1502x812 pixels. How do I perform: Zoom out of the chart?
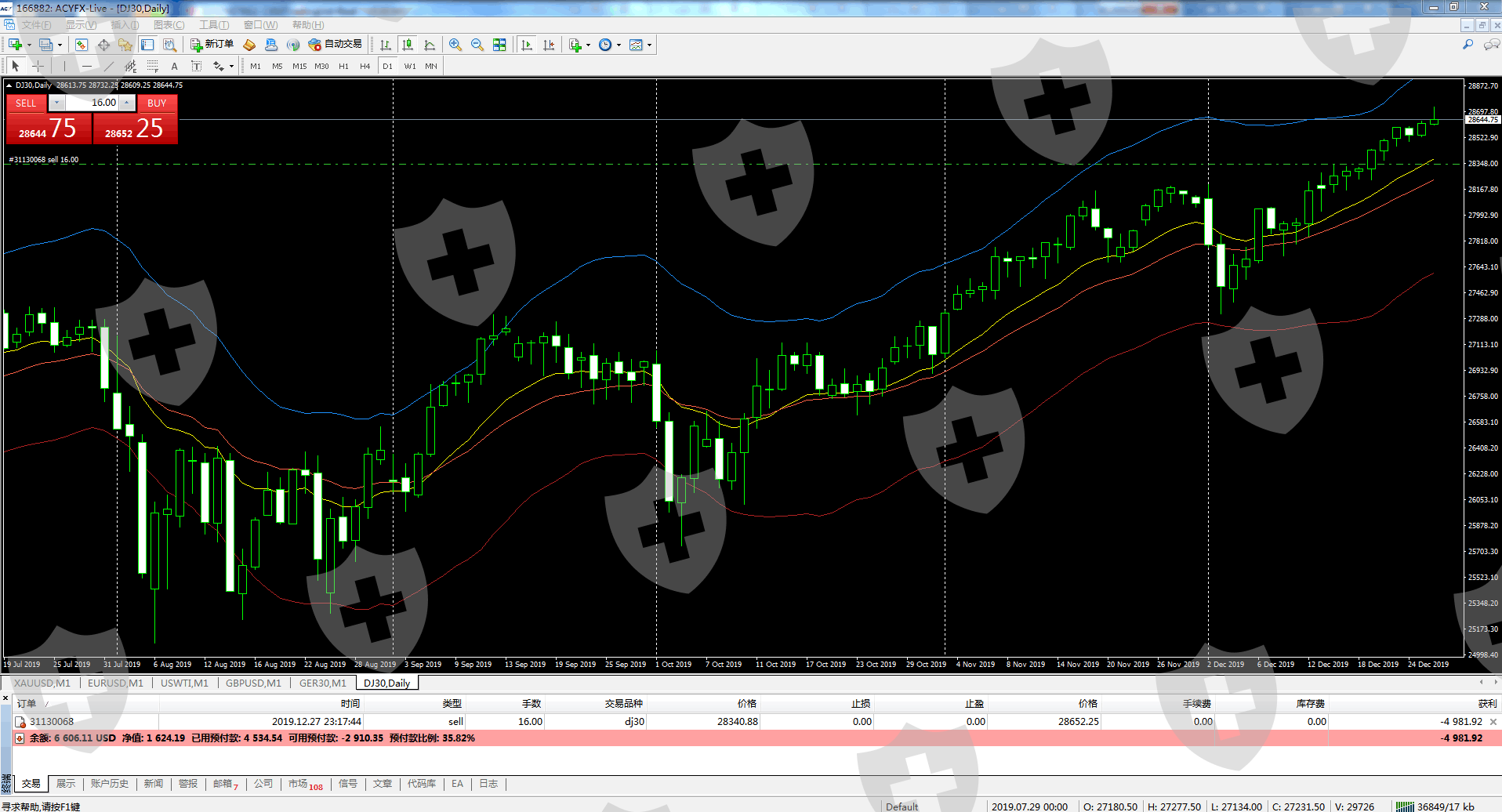click(477, 45)
